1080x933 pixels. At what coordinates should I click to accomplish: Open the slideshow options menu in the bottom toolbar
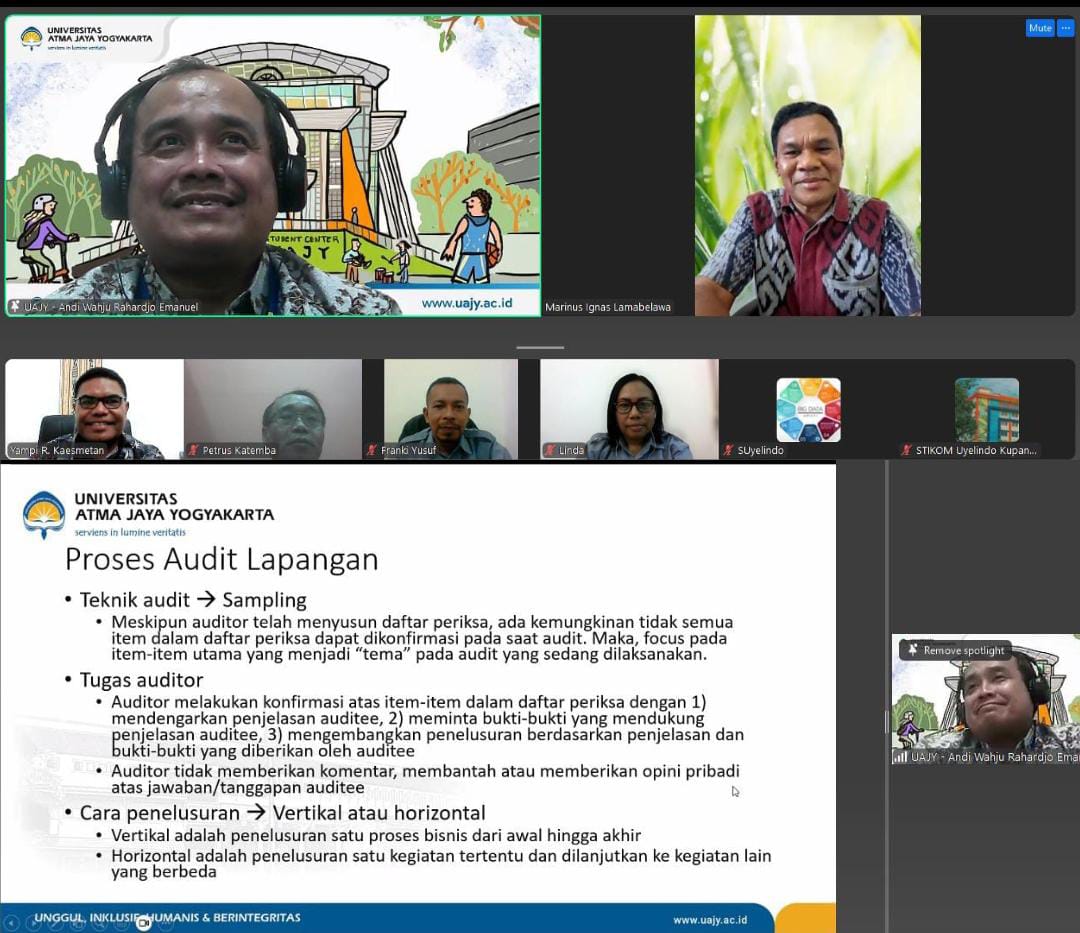coord(165,924)
